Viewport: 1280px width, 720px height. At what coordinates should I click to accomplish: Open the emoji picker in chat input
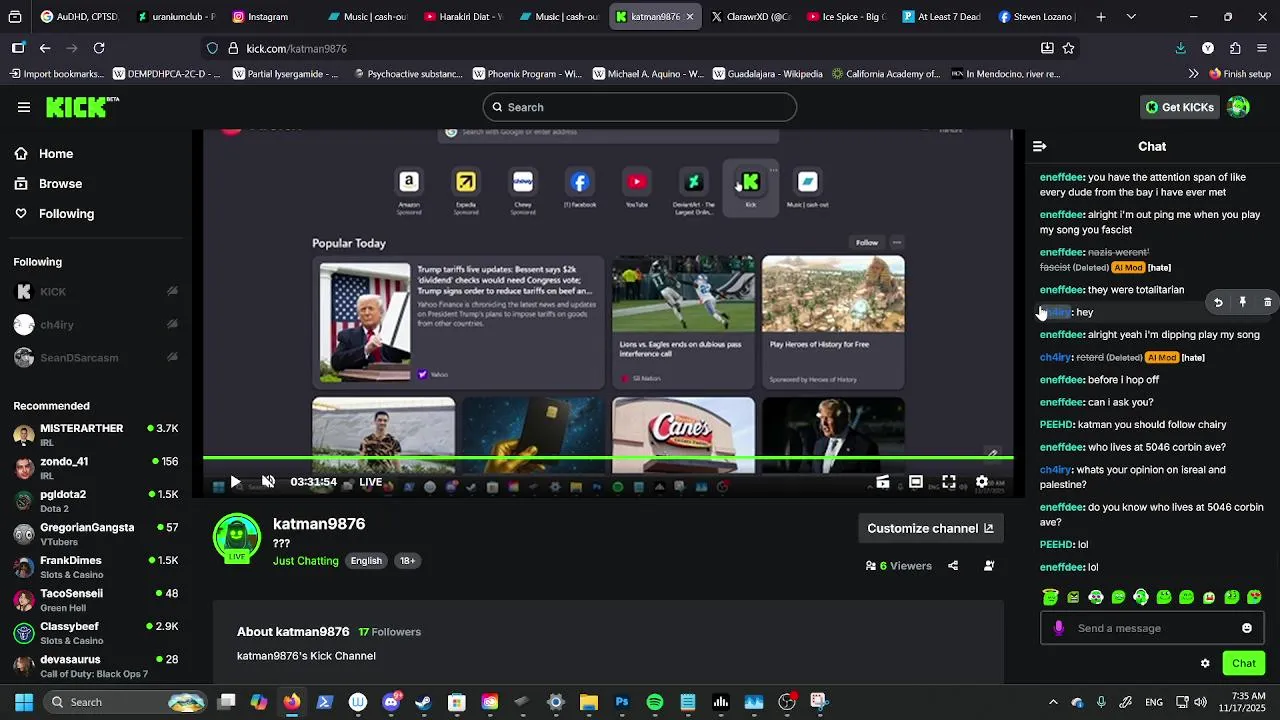[x=1247, y=628]
